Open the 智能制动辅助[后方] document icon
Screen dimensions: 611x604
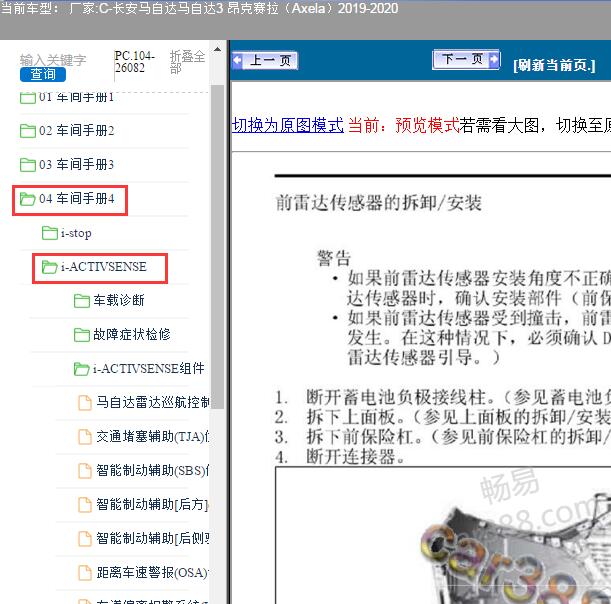pos(85,505)
